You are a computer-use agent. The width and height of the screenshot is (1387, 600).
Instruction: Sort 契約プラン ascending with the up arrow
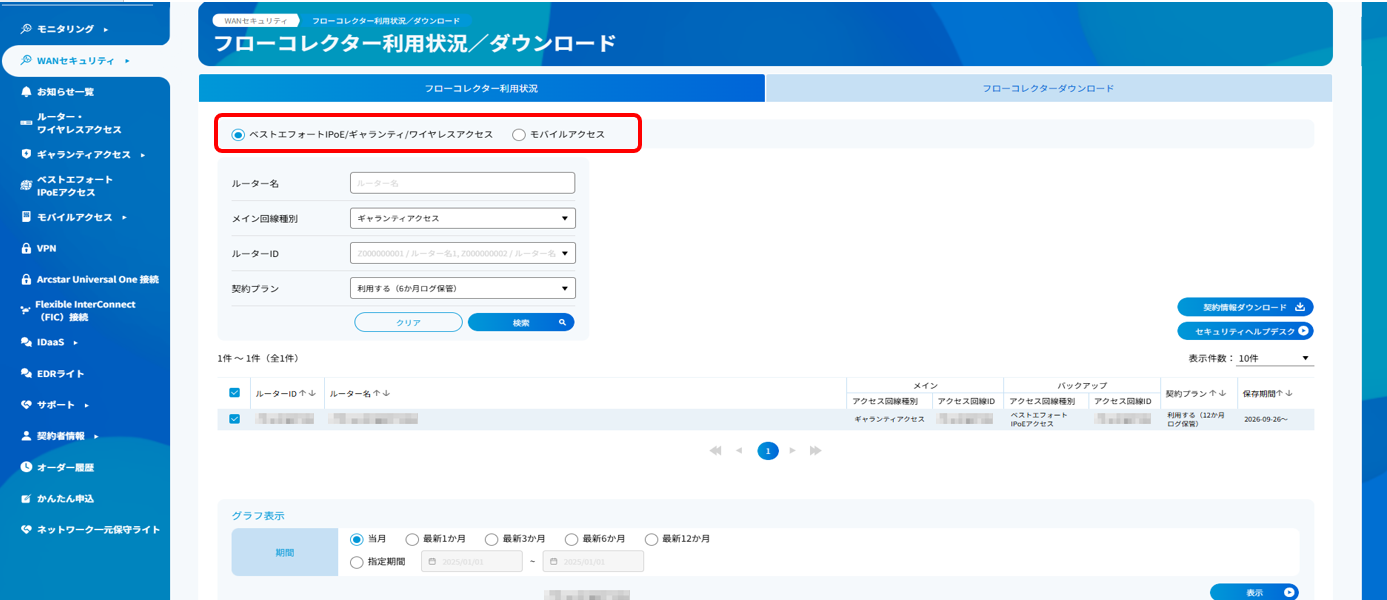pyautogui.click(x=1214, y=394)
